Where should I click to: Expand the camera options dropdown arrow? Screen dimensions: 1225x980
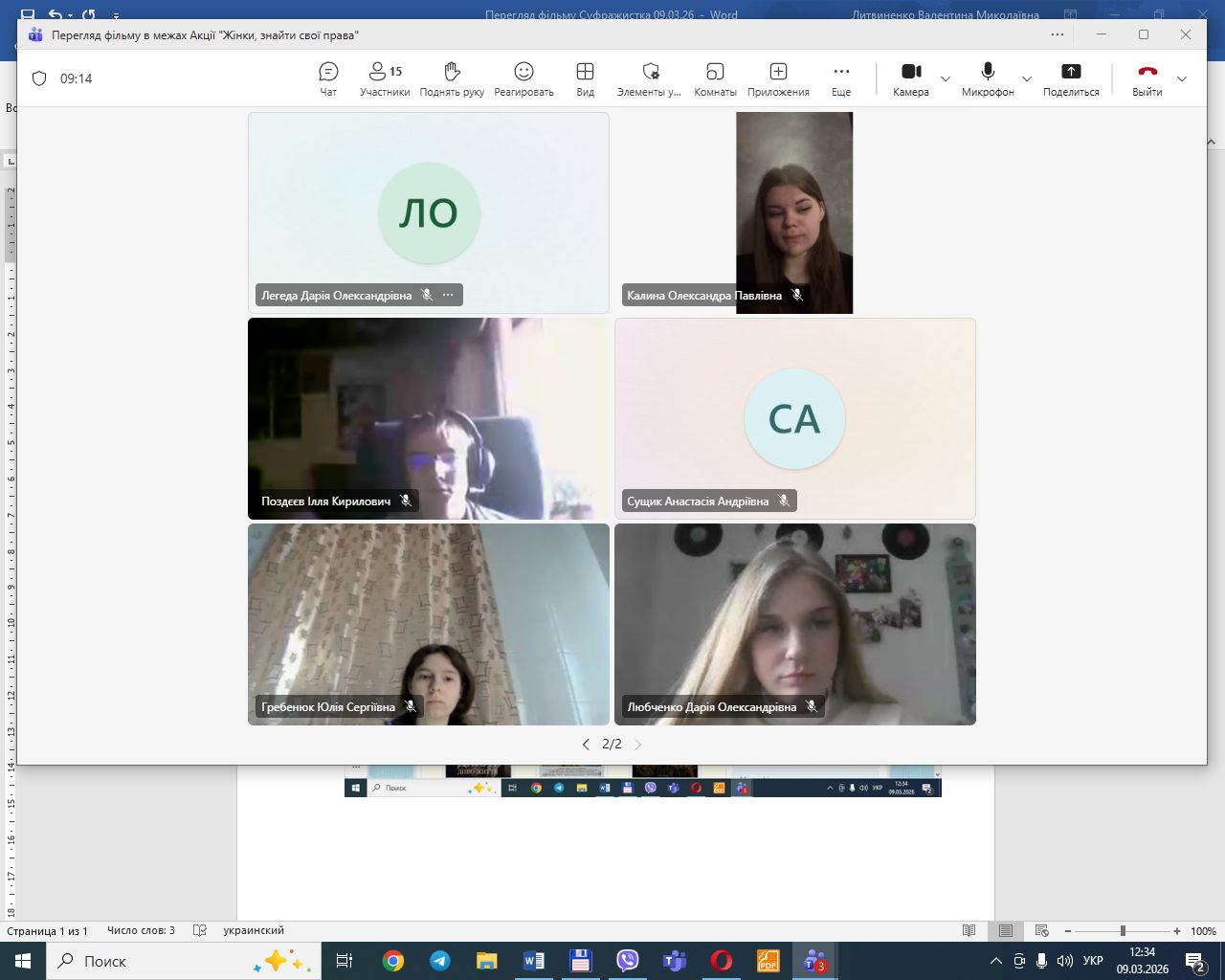(x=946, y=79)
